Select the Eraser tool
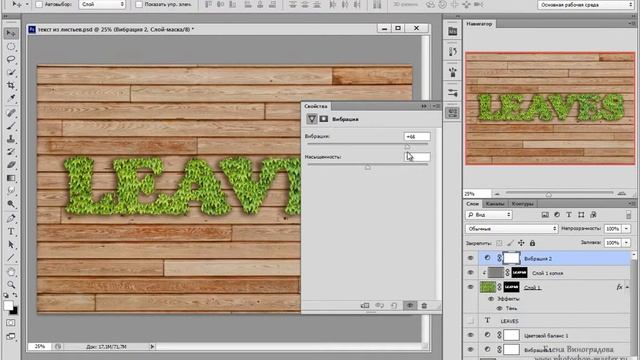Screen dimensions: 640x360 [x=11, y=165]
